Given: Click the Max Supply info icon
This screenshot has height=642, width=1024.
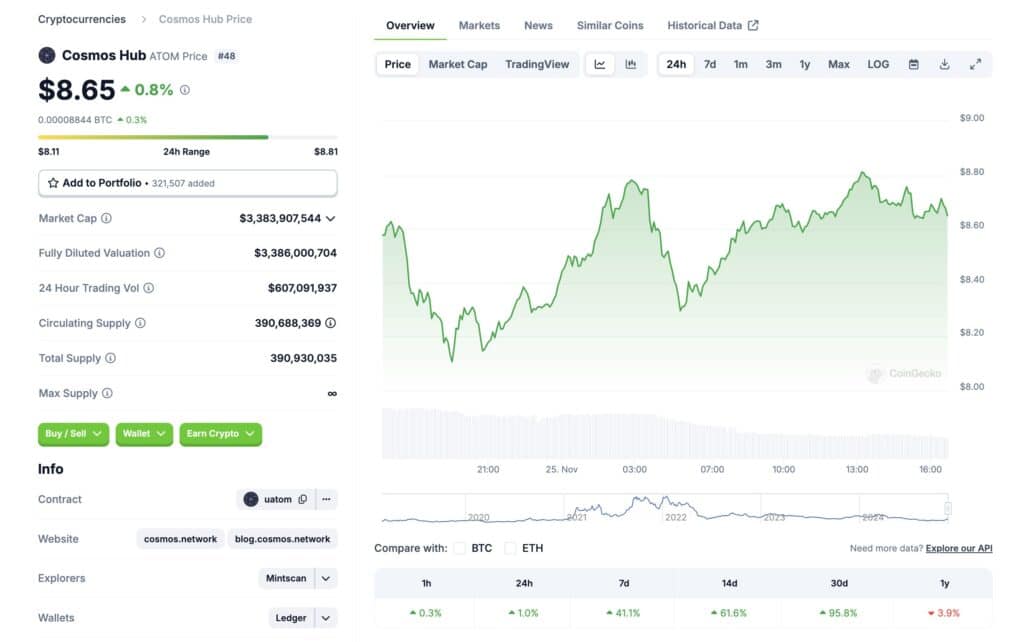Looking at the screenshot, I should pos(107,393).
